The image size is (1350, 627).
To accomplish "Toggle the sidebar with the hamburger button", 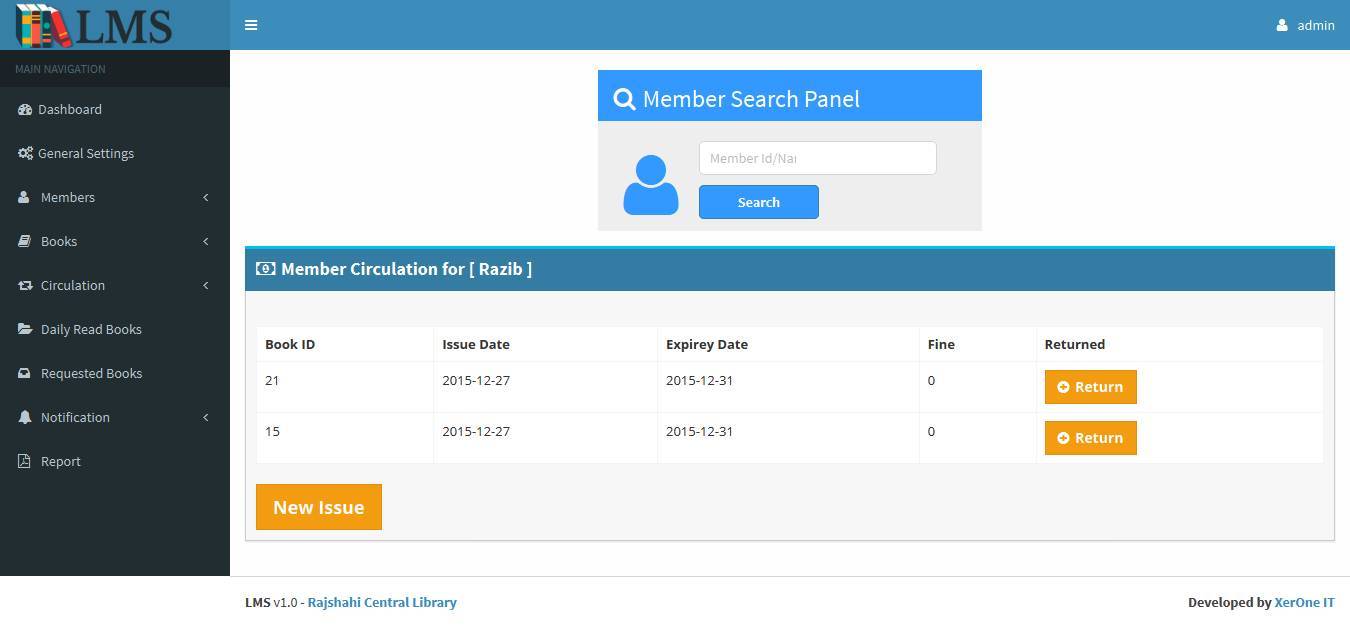I will pos(251,25).
